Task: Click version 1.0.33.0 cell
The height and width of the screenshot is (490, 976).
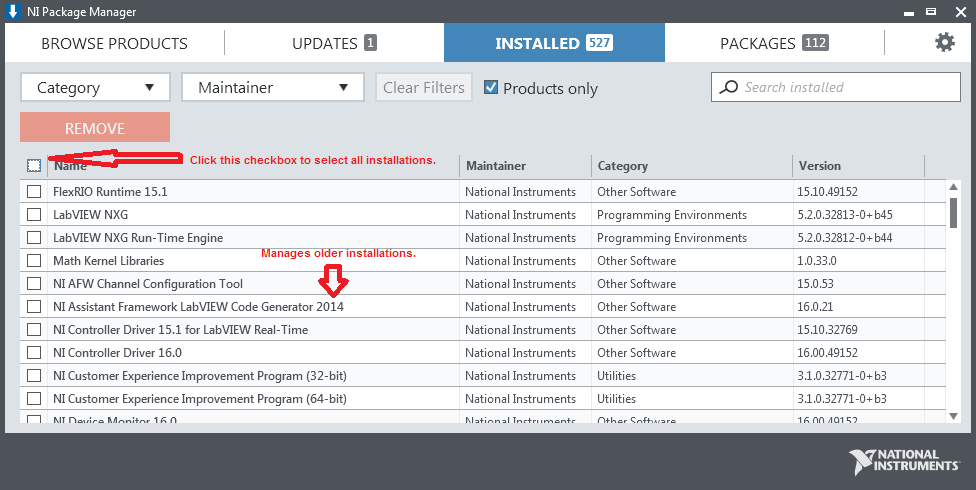Action: point(817,261)
